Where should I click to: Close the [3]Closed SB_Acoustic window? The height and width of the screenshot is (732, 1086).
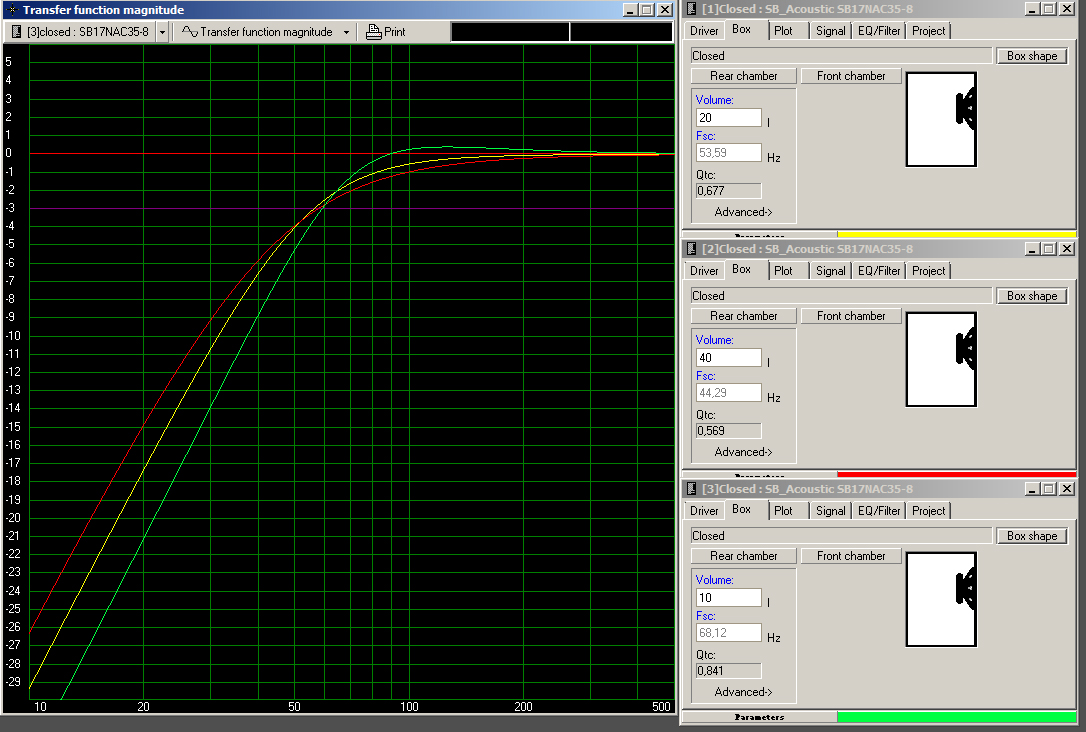coord(1067,489)
